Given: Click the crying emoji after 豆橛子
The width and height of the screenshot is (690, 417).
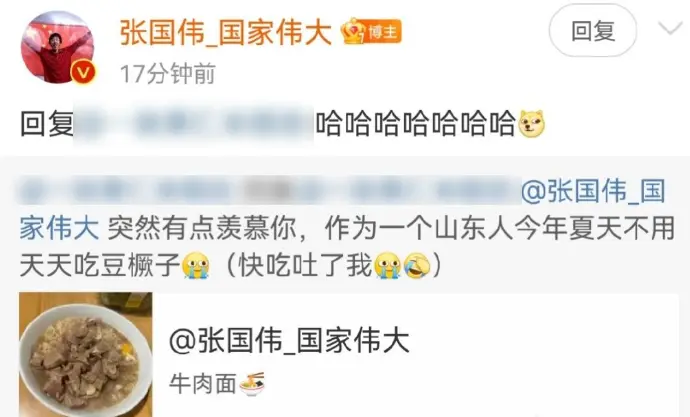Looking at the screenshot, I should (196, 266).
